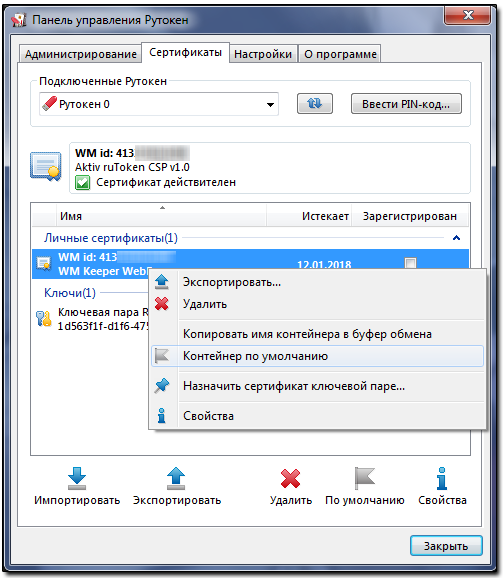This screenshot has height=578, width=504.
Task: Click the gray flag По умолчанию icon
Action: 364,478
